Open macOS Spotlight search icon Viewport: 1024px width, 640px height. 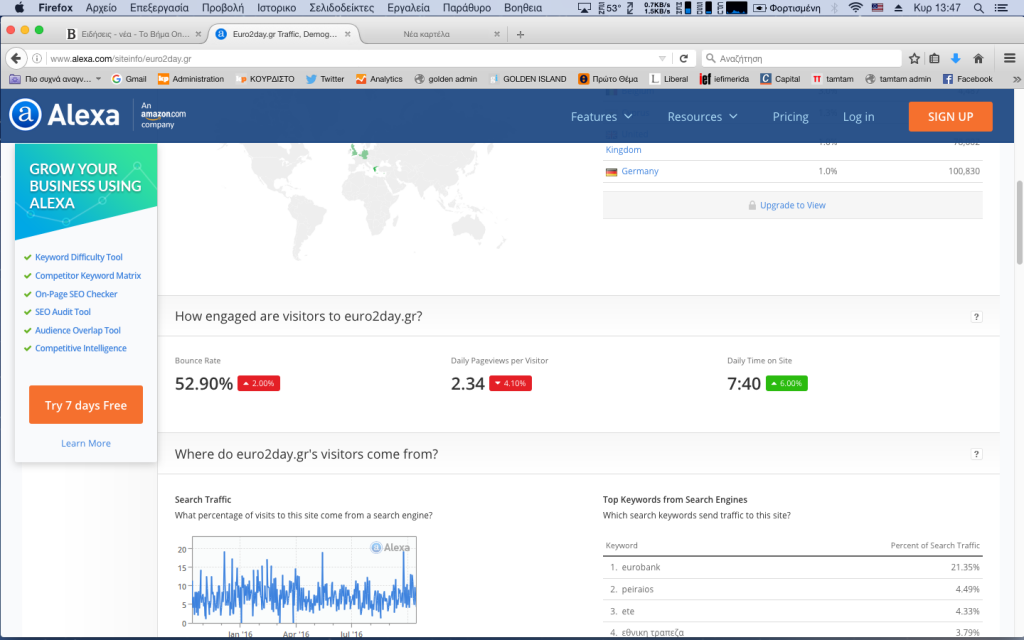(x=978, y=8)
